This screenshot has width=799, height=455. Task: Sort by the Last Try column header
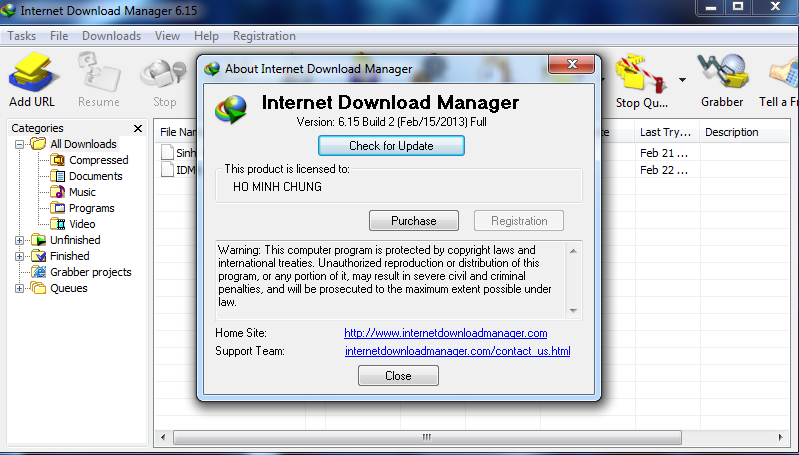[667, 132]
